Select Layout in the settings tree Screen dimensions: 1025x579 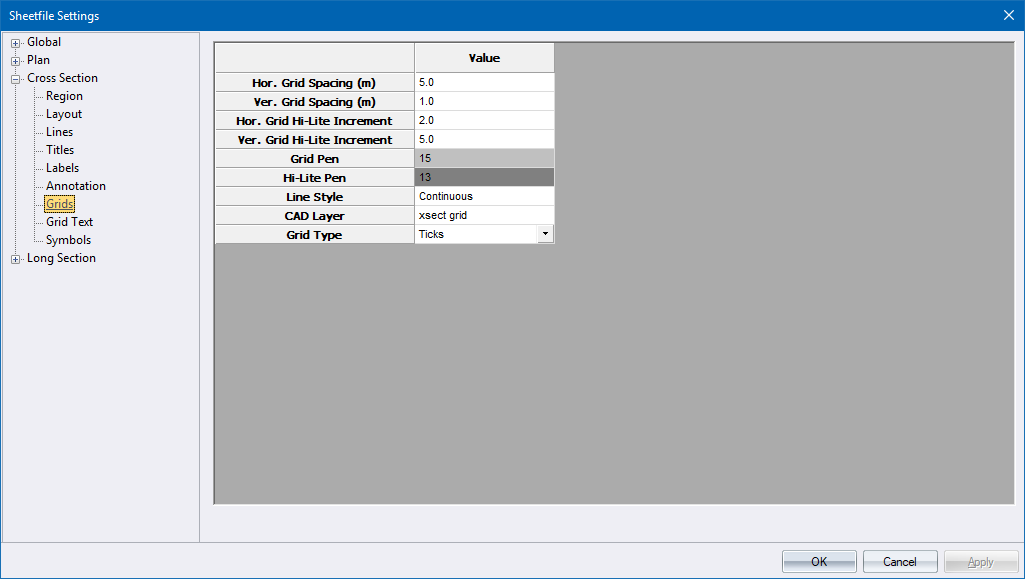tap(64, 114)
